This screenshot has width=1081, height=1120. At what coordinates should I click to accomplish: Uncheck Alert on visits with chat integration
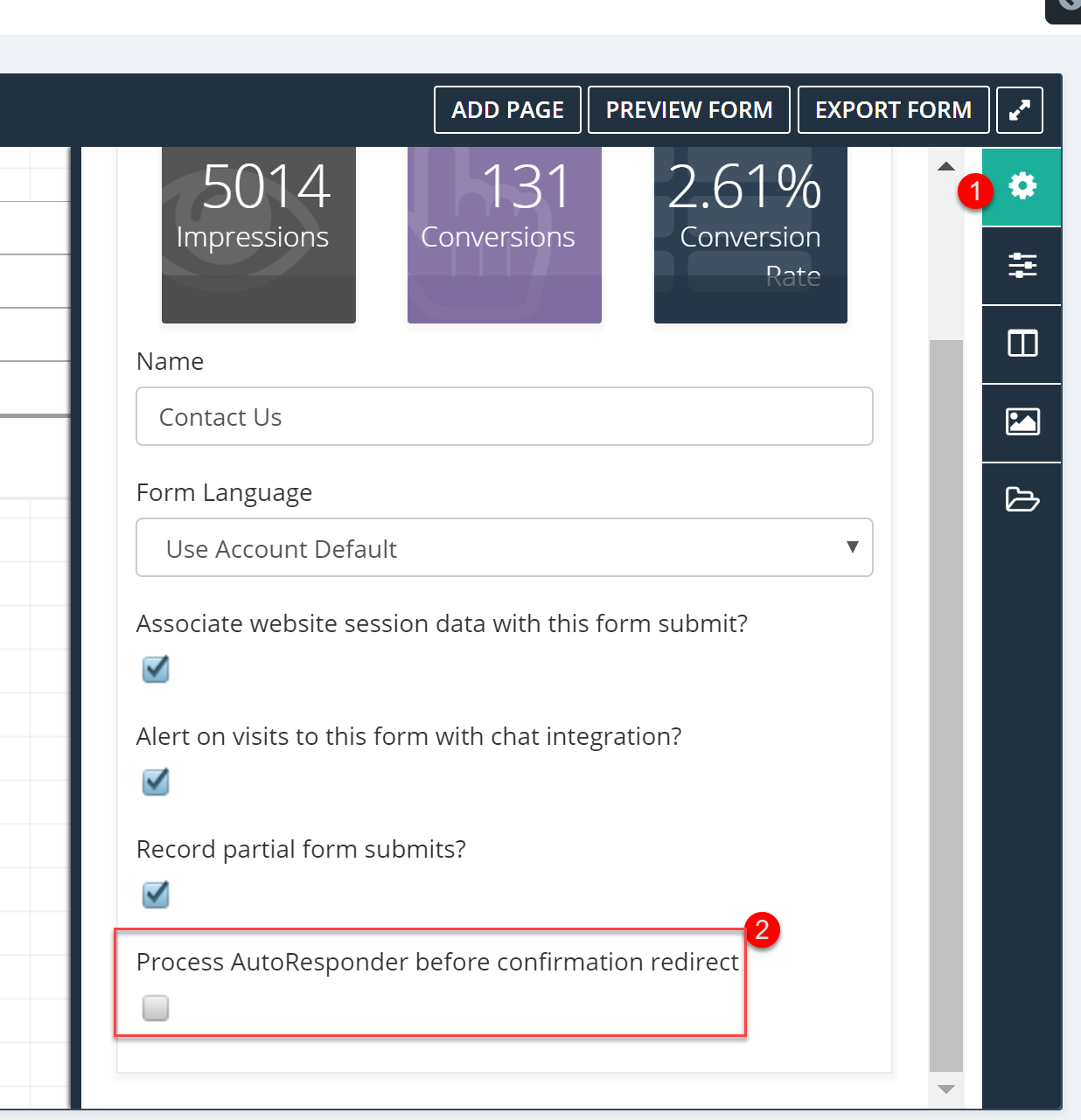[156, 782]
